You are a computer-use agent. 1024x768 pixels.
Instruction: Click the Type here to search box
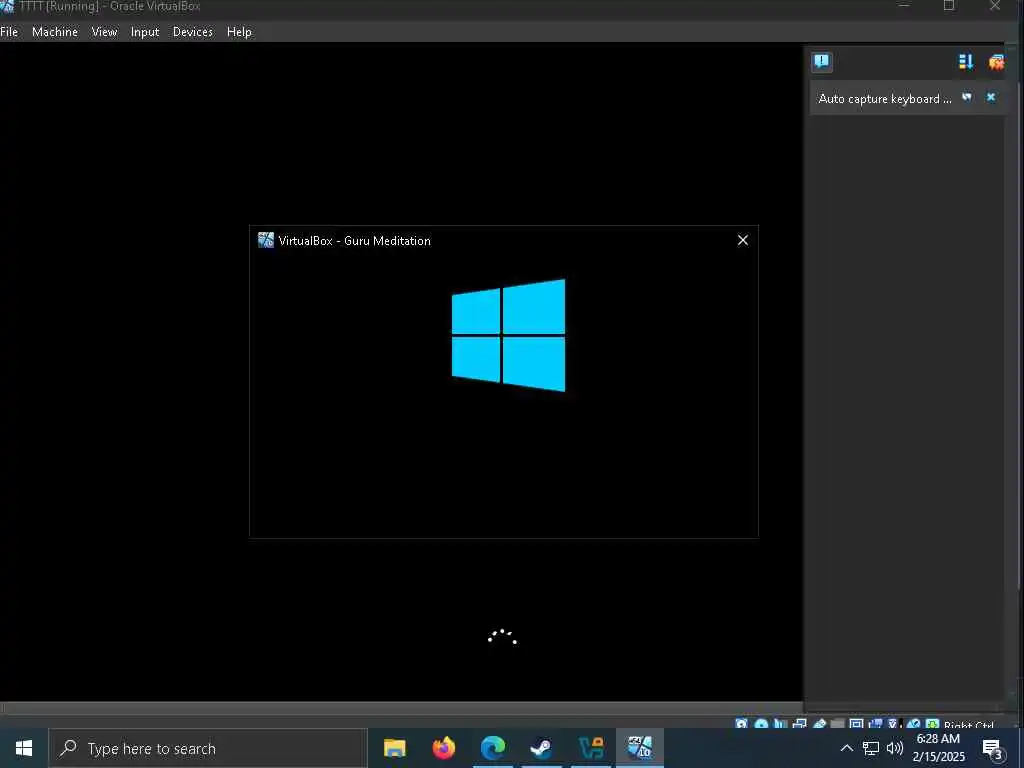208,748
